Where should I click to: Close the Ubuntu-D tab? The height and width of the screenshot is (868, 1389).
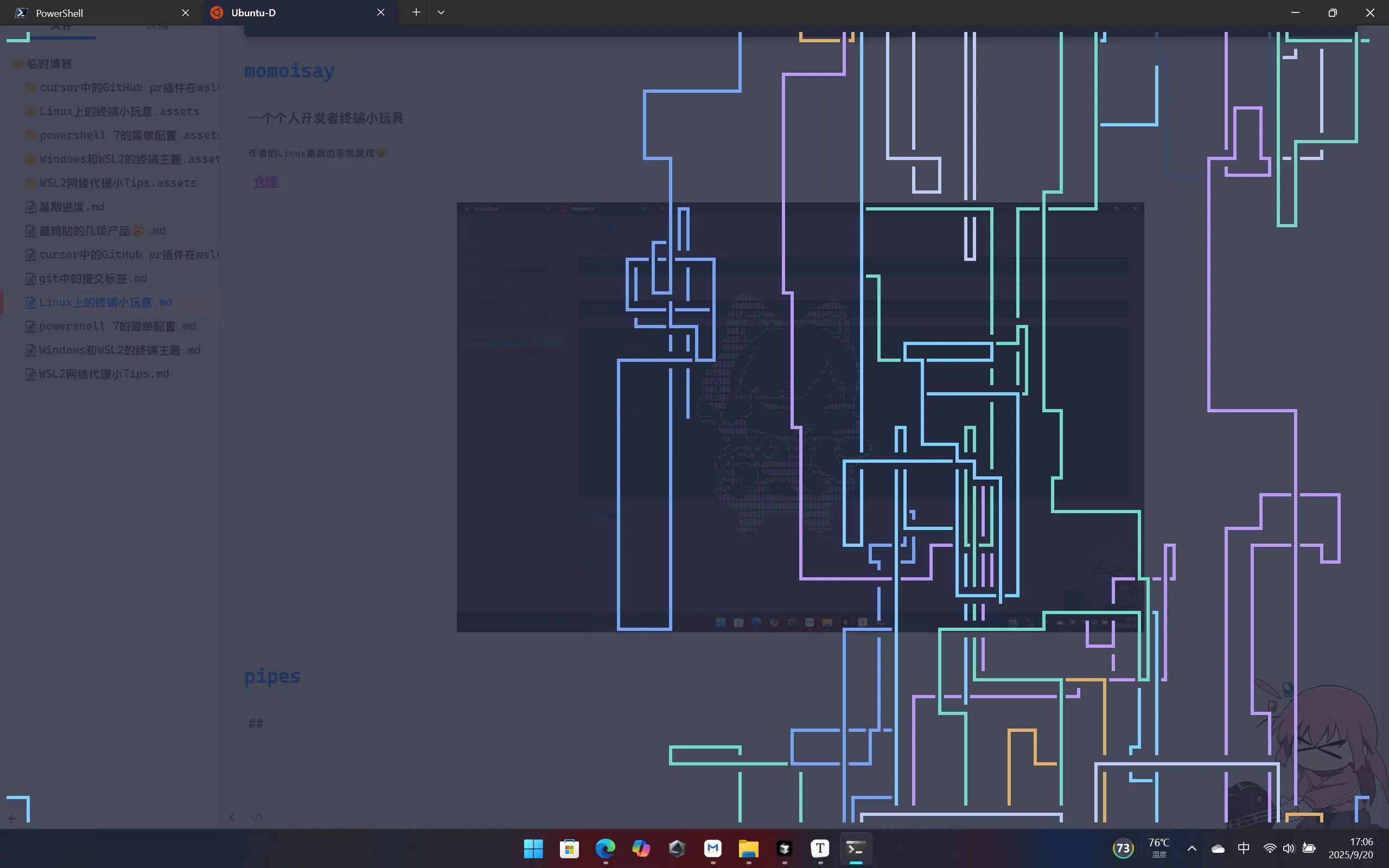[x=380, y=12]
